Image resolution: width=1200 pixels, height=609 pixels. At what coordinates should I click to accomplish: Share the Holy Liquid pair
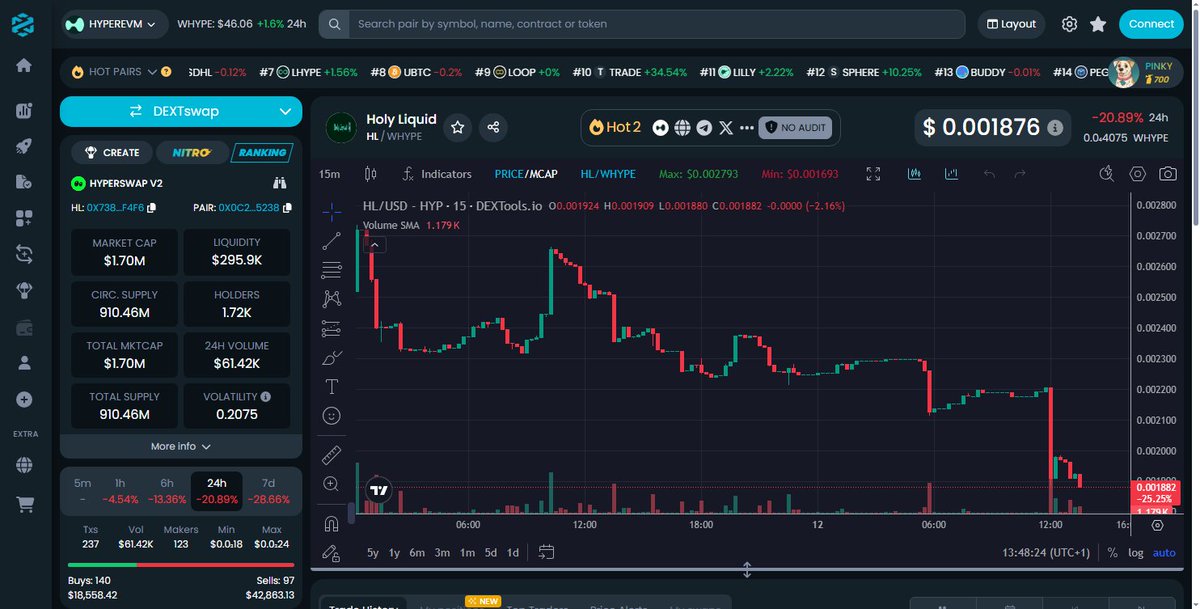(x=493, y=127)
